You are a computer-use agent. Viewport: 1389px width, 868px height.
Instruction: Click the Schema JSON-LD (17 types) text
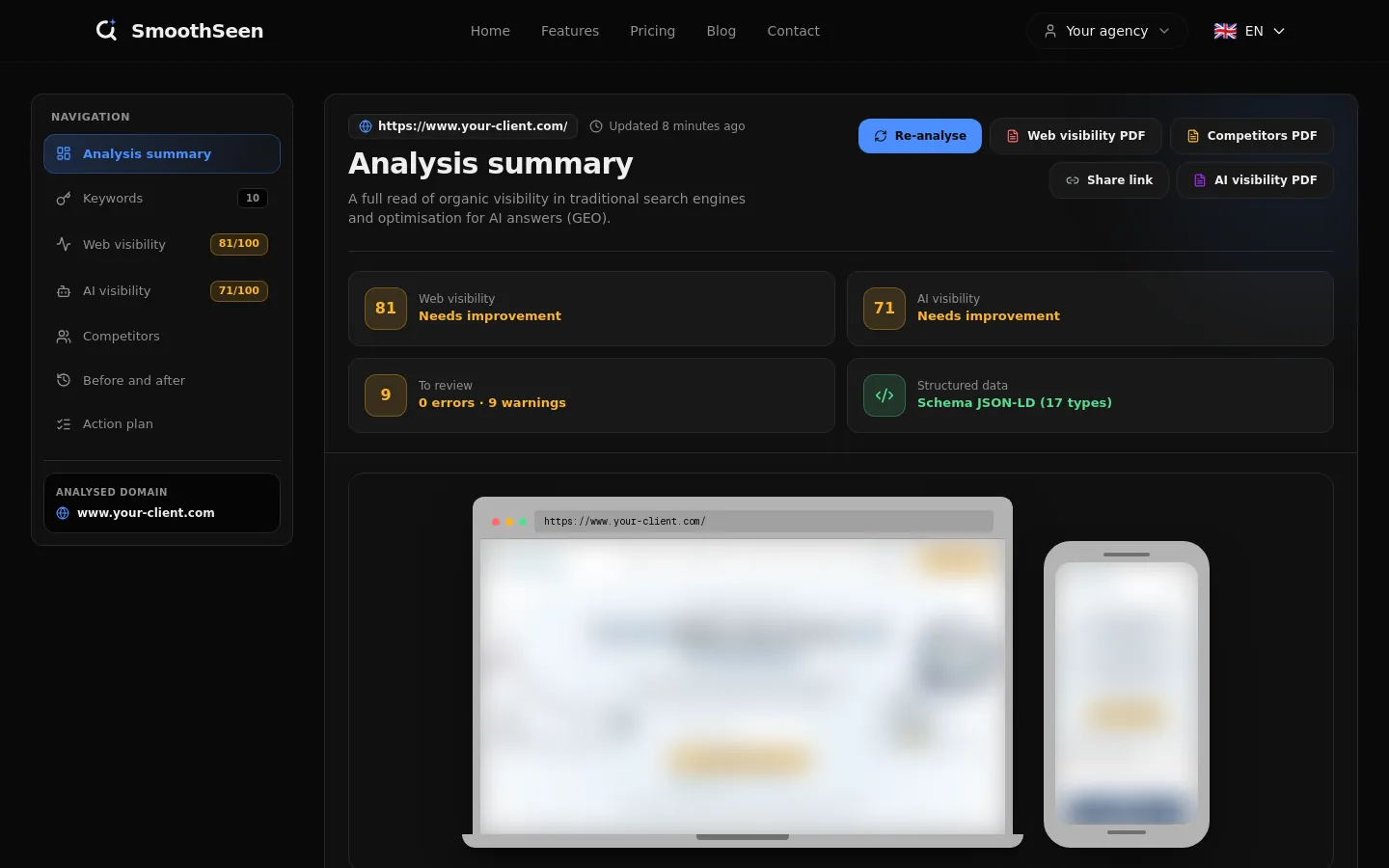[1015, 403]
